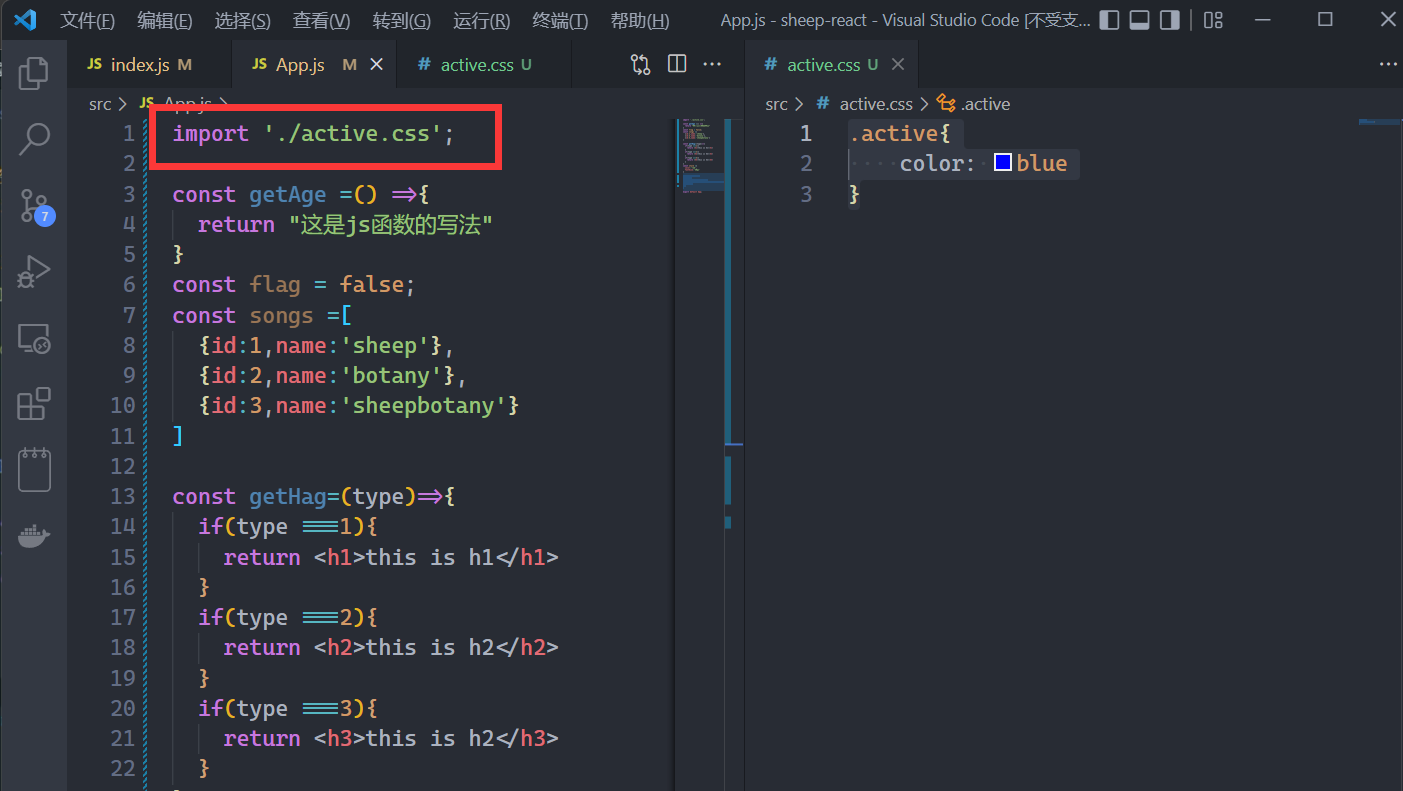
Task: Open the 转到(G) menu
Action: point(401,21)
